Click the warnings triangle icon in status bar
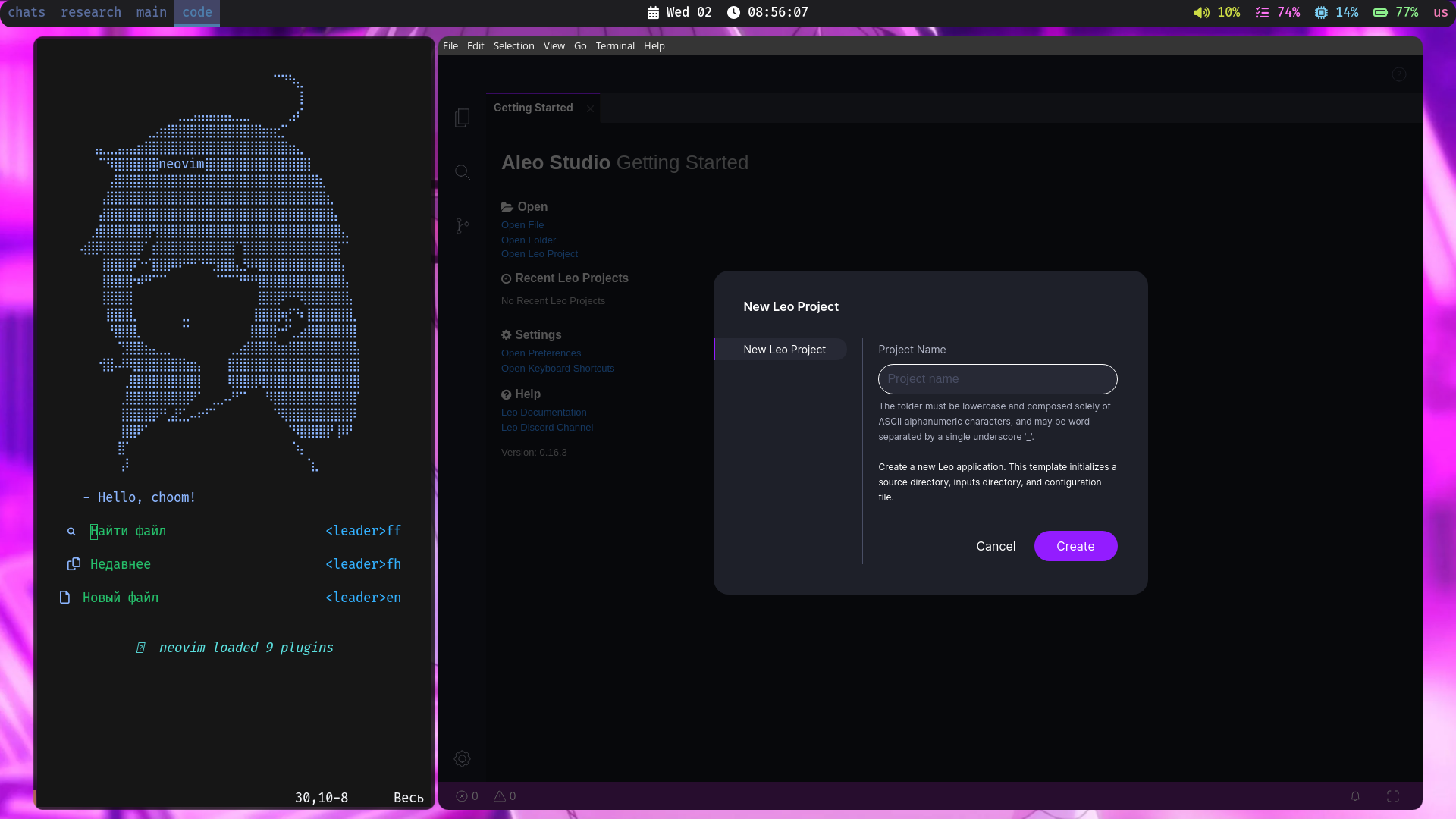Image resolution: width=1456 pixels, height=819 pixels. (500, 796)
